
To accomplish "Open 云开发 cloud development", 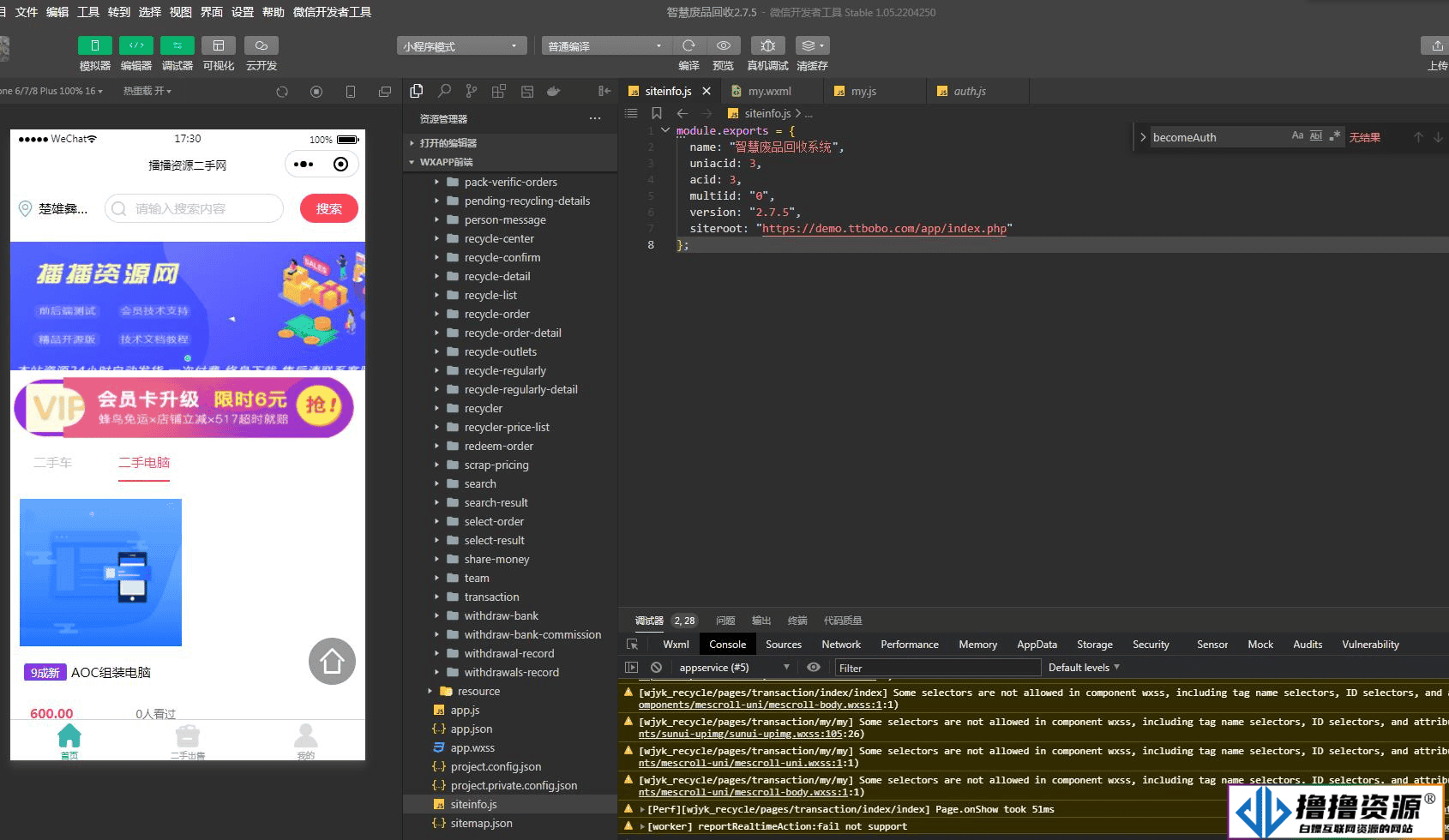I will (x=261, y=45).
